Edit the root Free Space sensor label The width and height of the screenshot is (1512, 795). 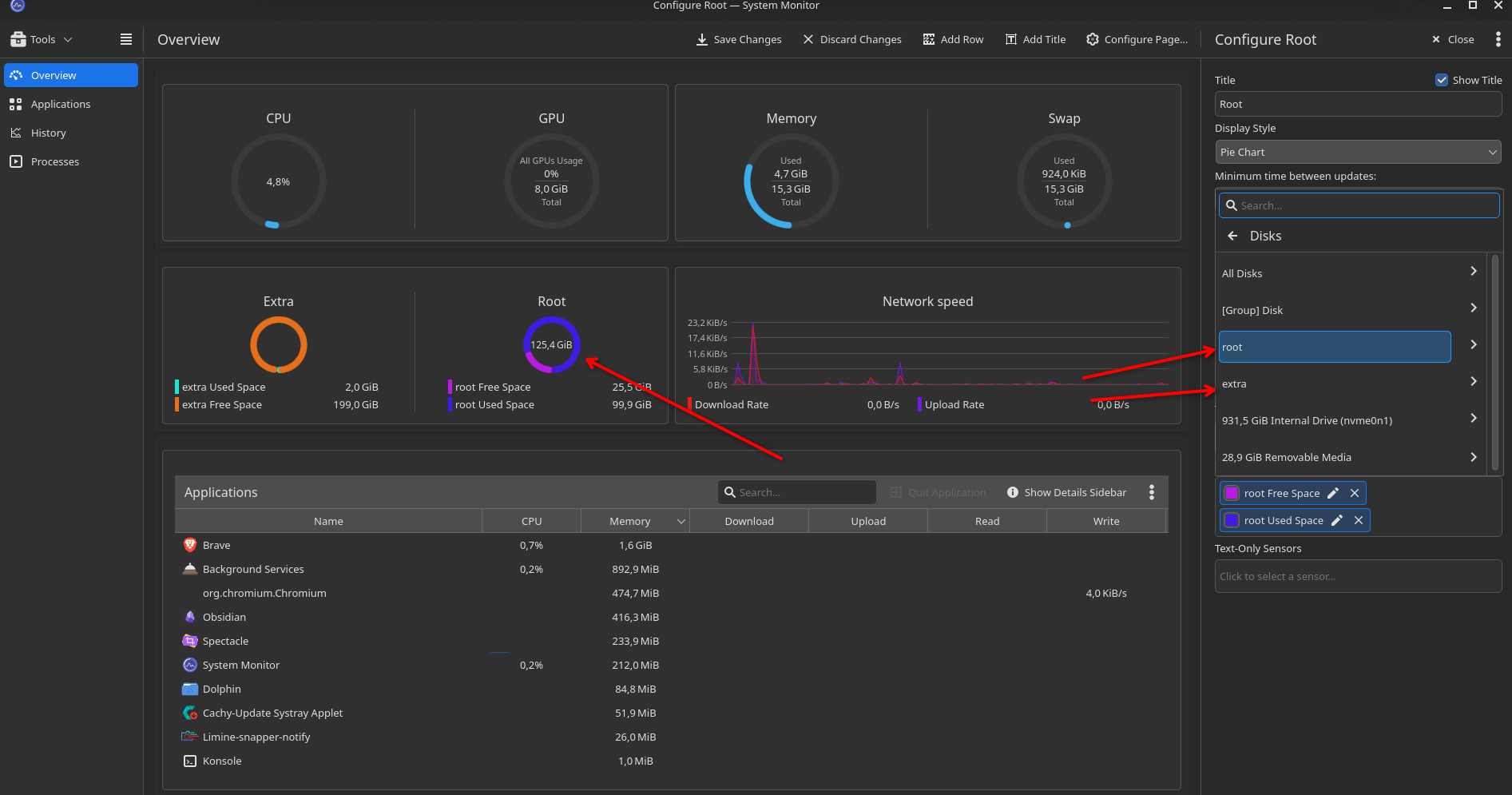[1332, 493]
